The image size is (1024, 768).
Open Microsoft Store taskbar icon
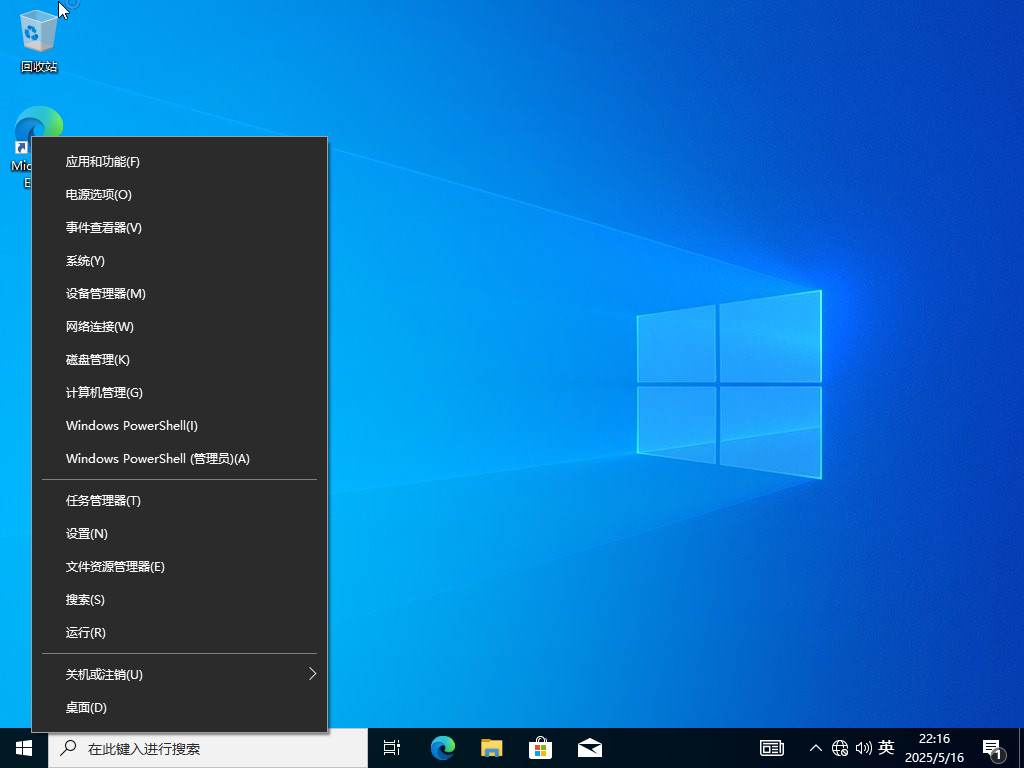tap(541, 748)
